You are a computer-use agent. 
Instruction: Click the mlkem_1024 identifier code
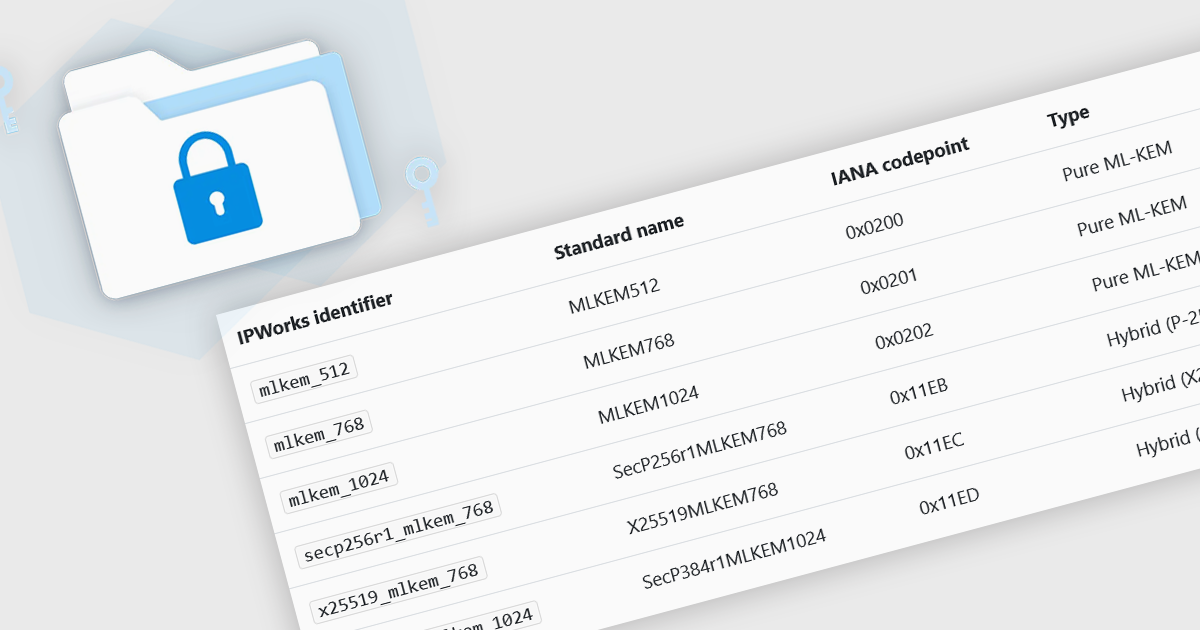click(340, 487)
